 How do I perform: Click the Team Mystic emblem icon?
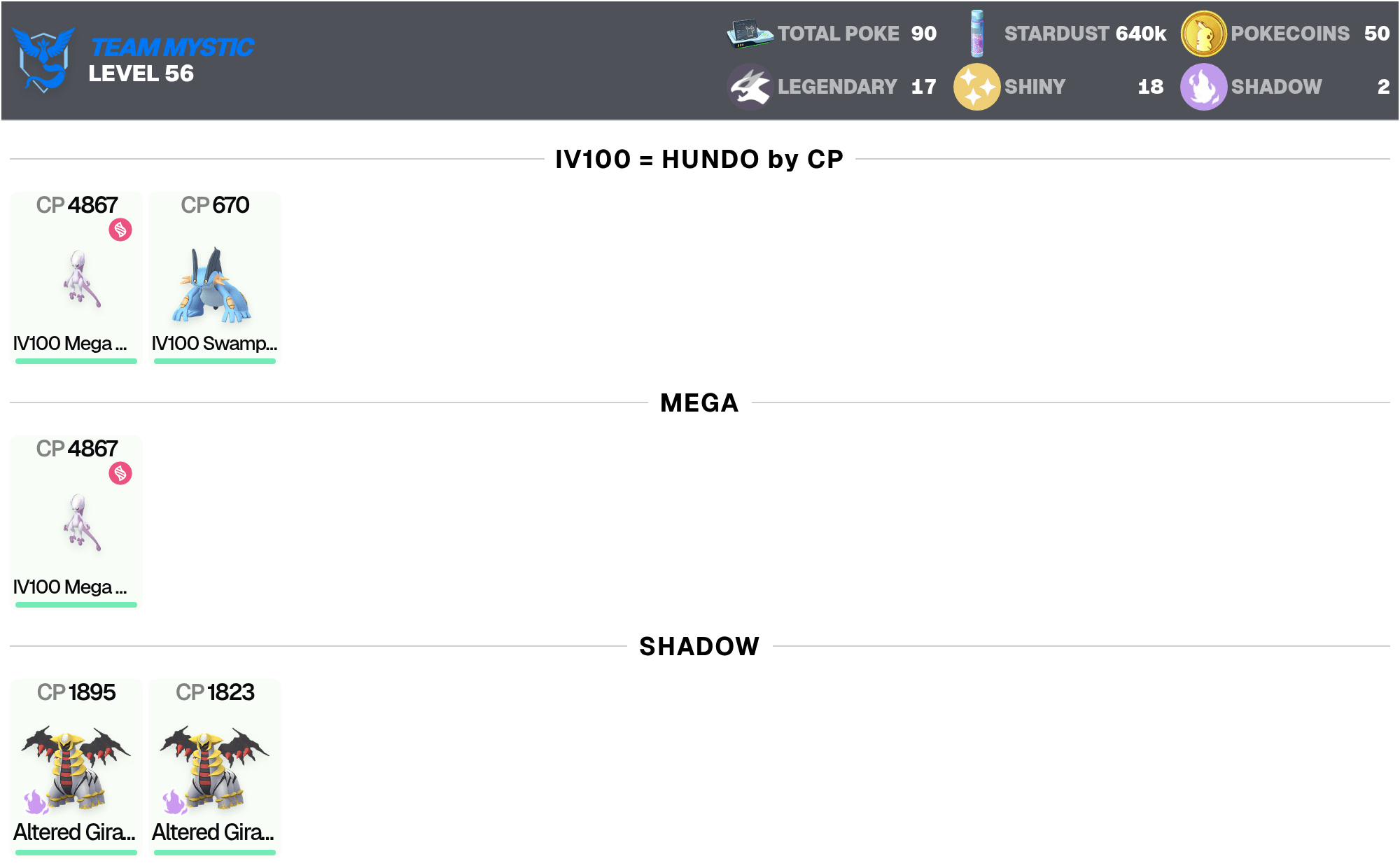[x=43, y=59]
